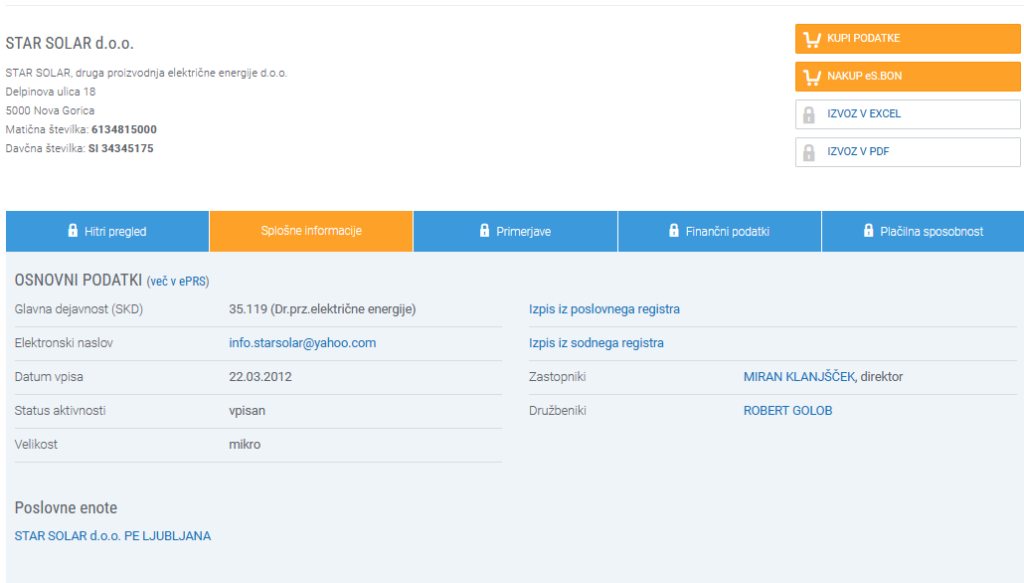Image resolution: width=1024 pixels, height=583 pixels.
Task: Select the registration number 6134815000
Action: [x=124, y=129]
